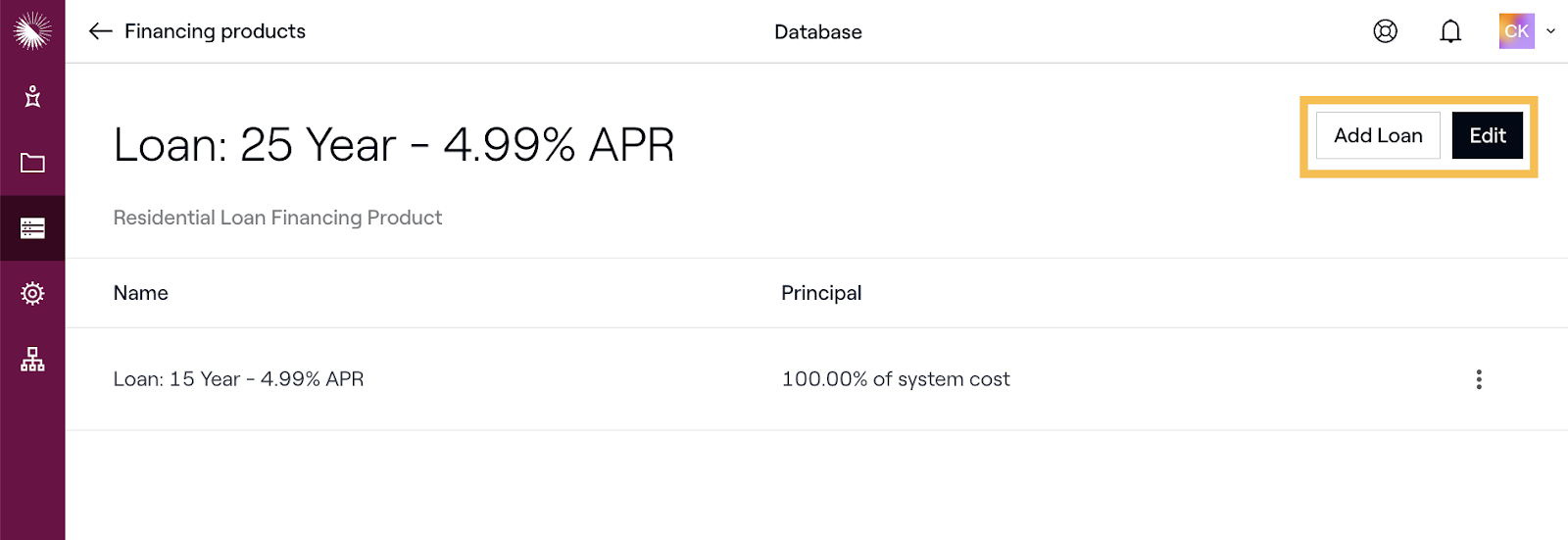Click the Financing products back link

point(215,31)
